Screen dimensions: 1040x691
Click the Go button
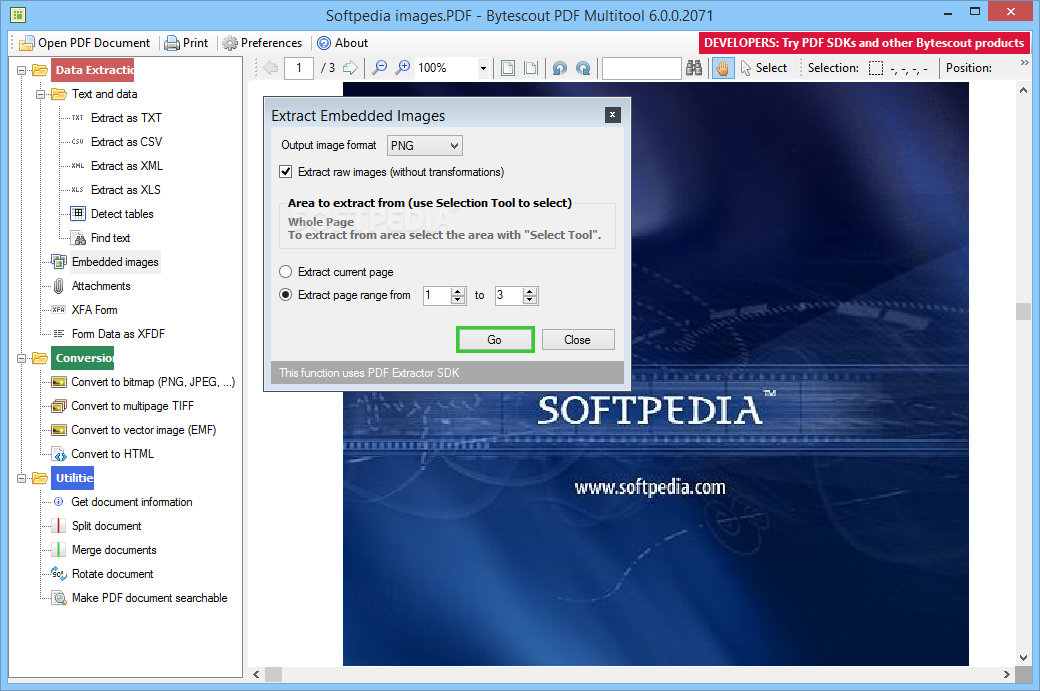coord(495,340)
